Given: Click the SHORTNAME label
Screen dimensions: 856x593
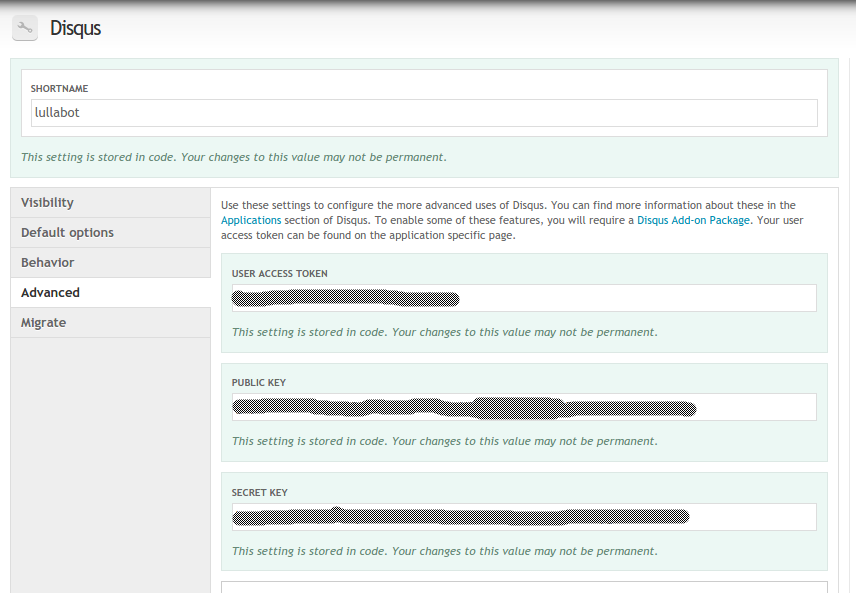Looking at the screenshot, I should pos(60,88).
